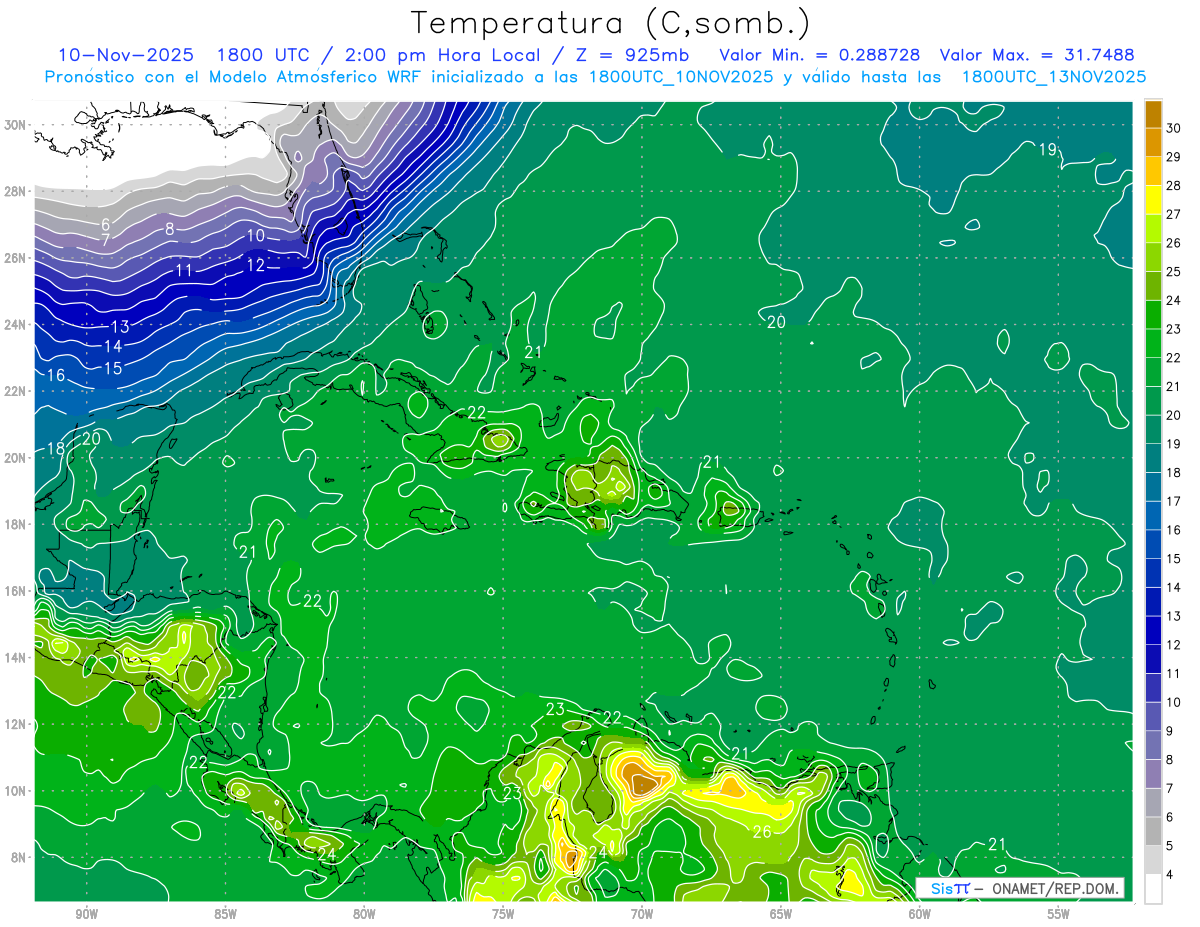
Task: Click the 10-Nov-2025 date text
Action: (128, 55)
